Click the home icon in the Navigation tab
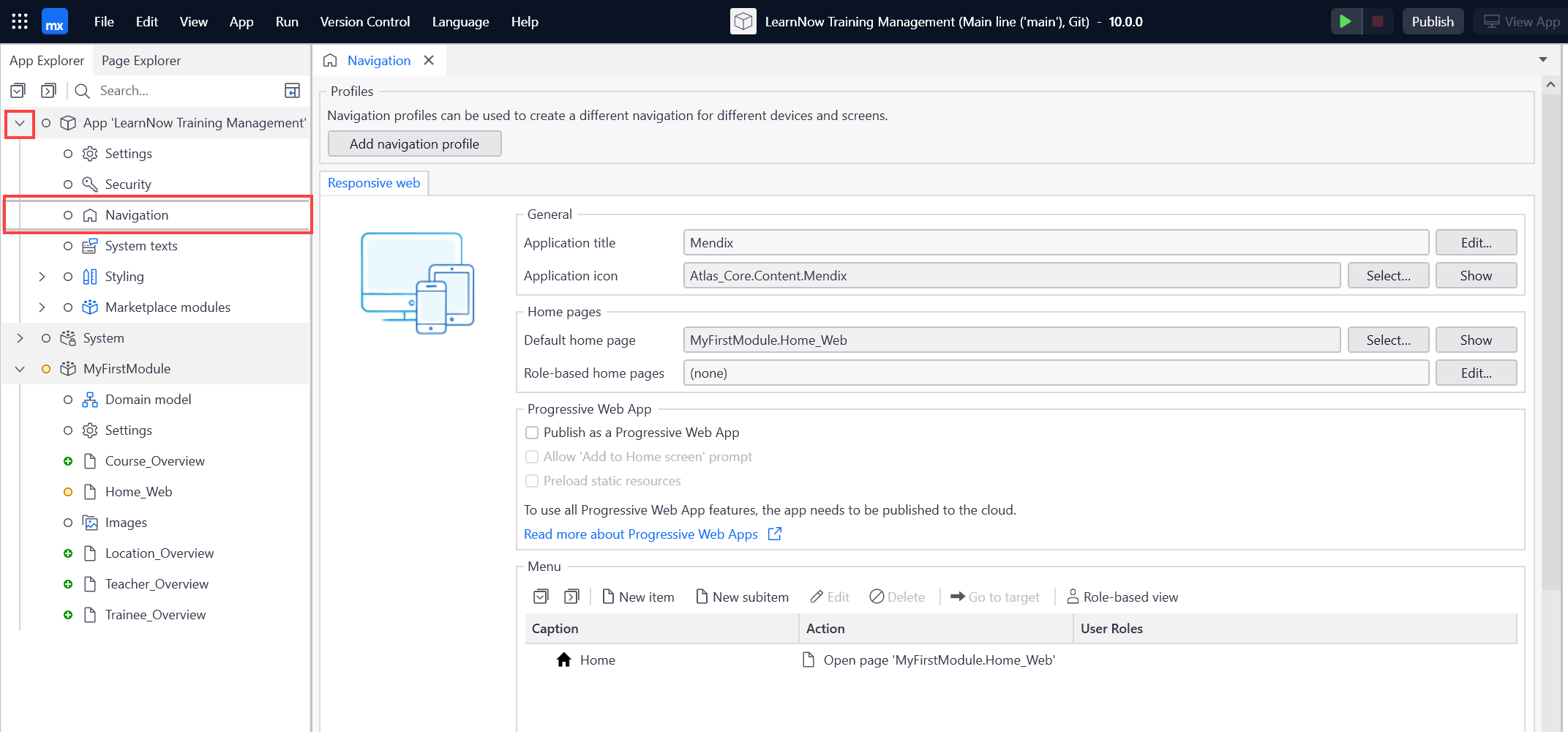The width and height of the screenshot is (1568, 732). 330,60
